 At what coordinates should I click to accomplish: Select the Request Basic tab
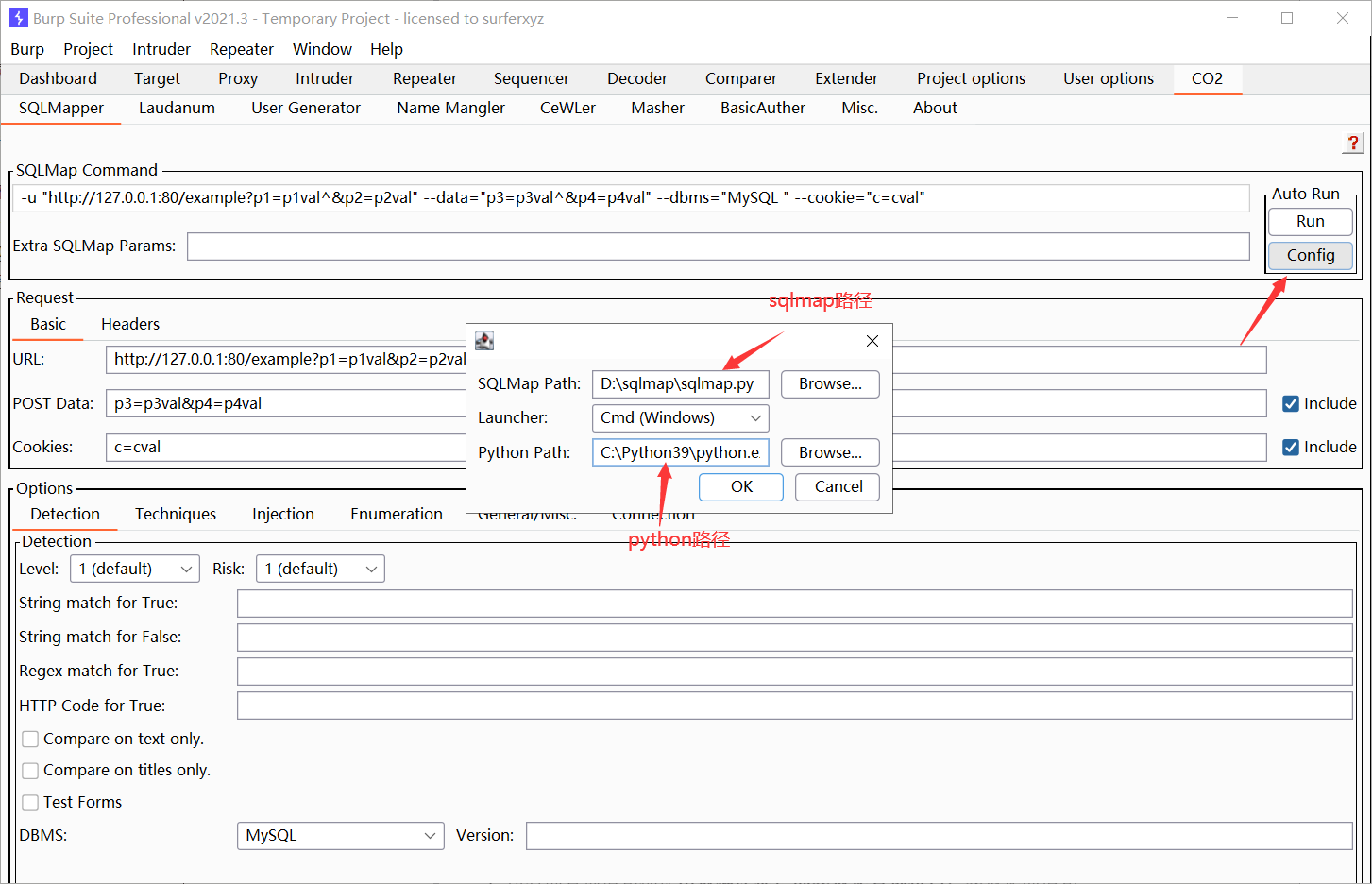pos(48,324)
